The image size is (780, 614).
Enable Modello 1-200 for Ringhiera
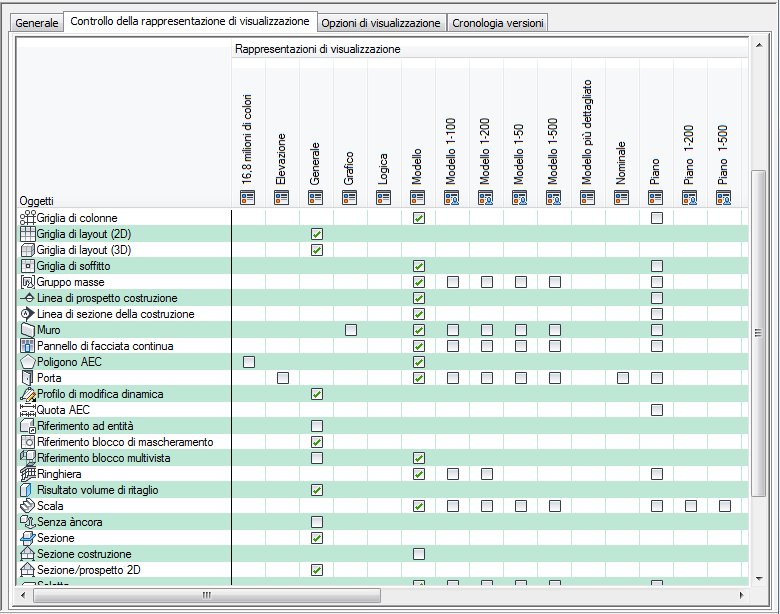pos(487,474)
